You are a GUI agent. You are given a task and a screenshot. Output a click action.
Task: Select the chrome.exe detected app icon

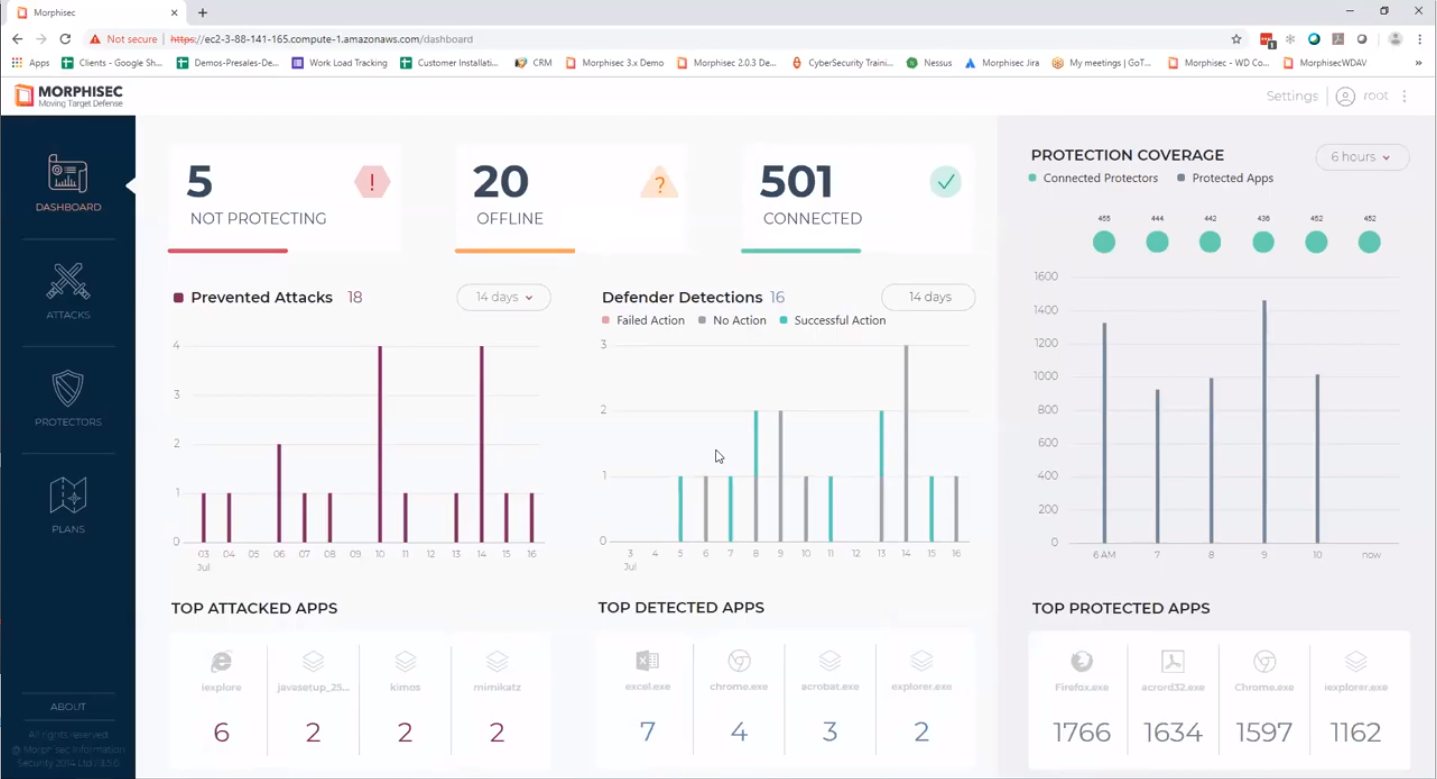[x=739, y=660]
